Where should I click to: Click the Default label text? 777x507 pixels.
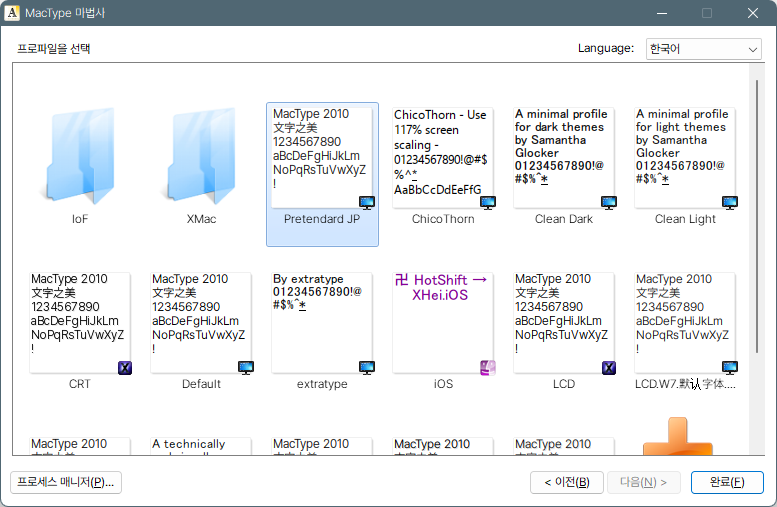[x=201, y=384]
